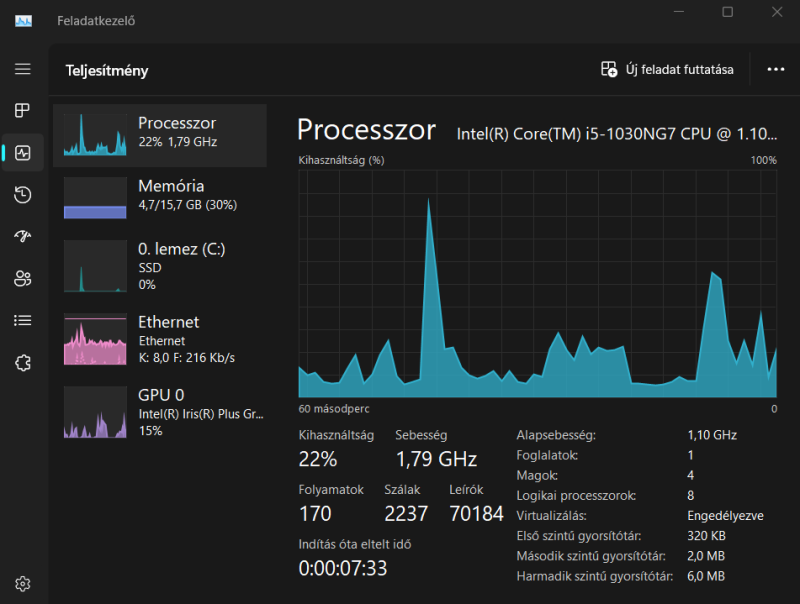Open Task Manager settings gear
The width and height of the screenshot is (800, 604).
point(22,584)
